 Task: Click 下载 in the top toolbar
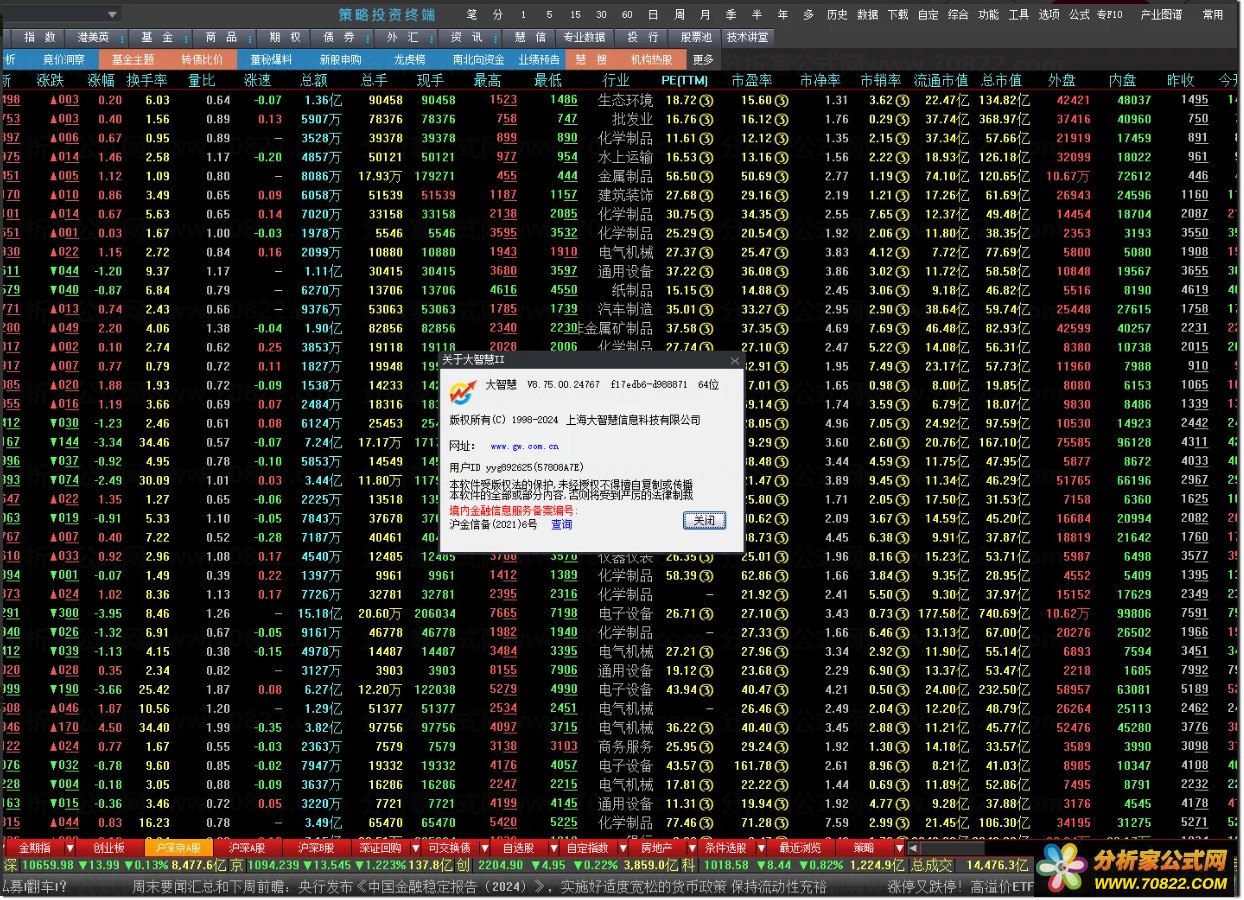click(898, 14)
